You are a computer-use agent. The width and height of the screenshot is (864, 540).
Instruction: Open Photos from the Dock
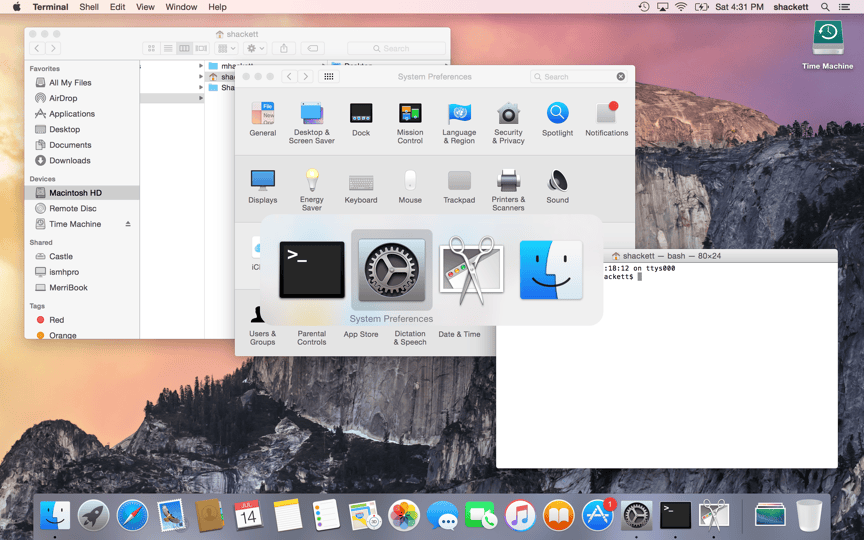point(404,516)
